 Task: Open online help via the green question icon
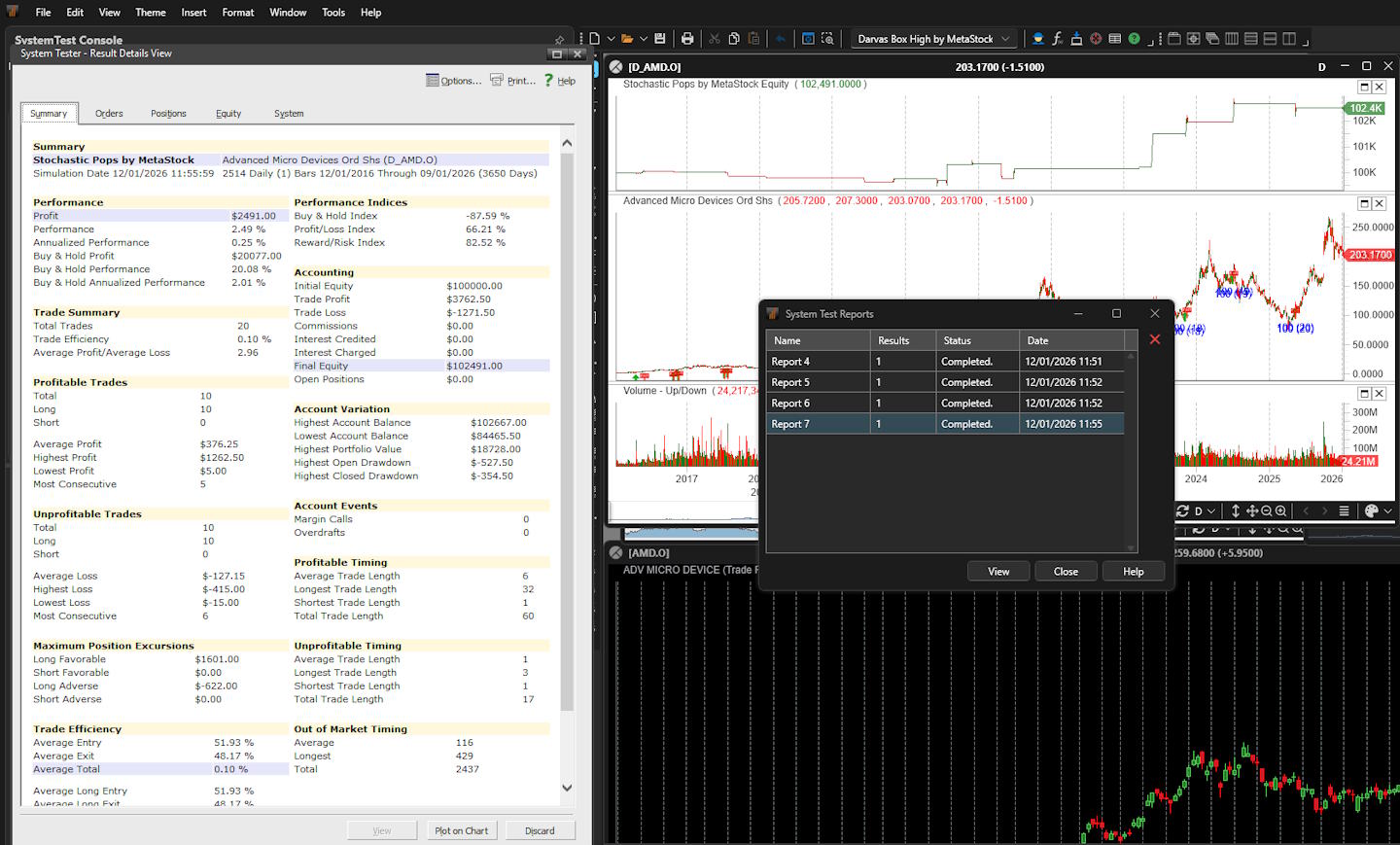coord(1135,38)
